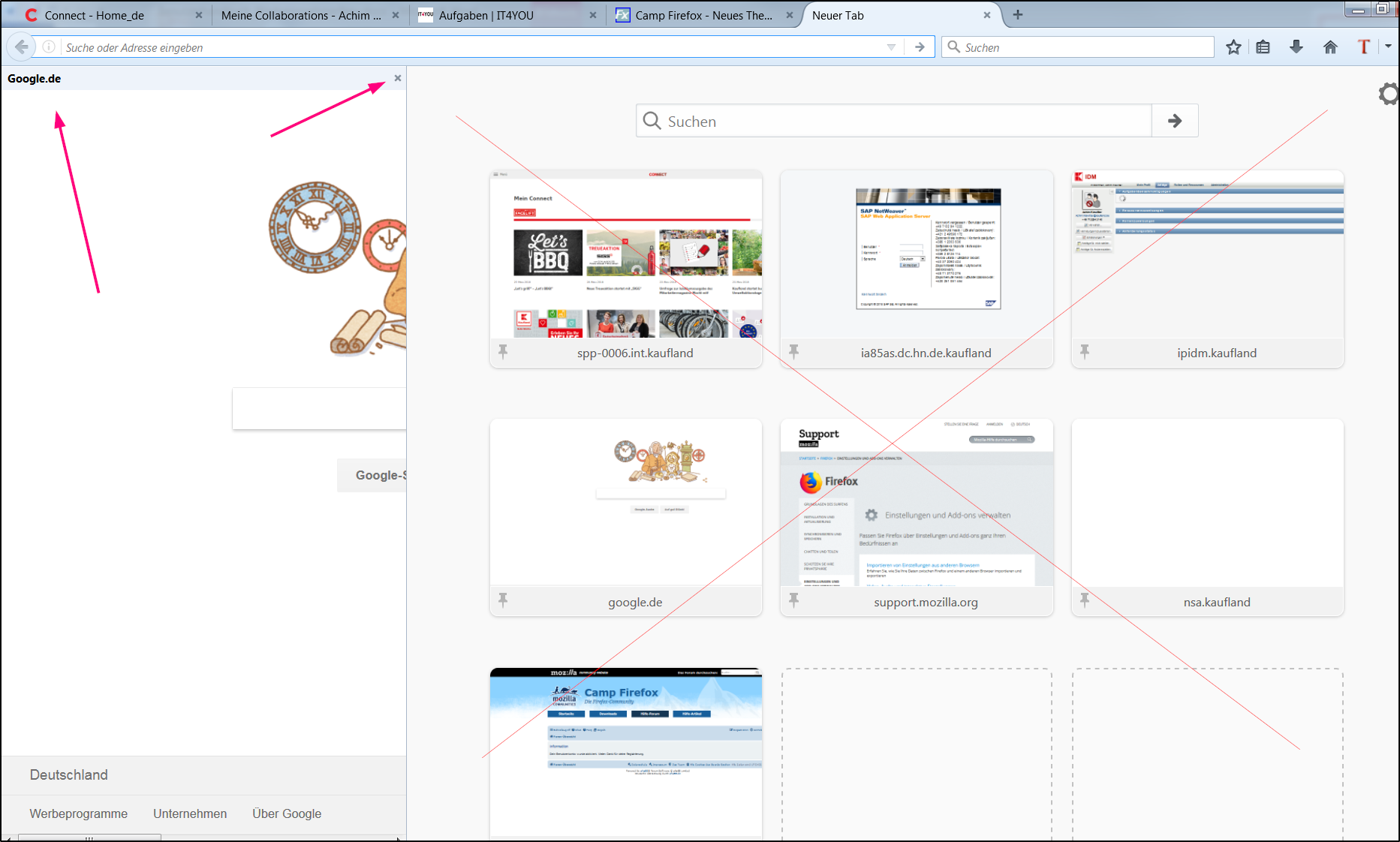
Task: Open Über Google link
Action: pyautogui.click(x=287, y=813)
